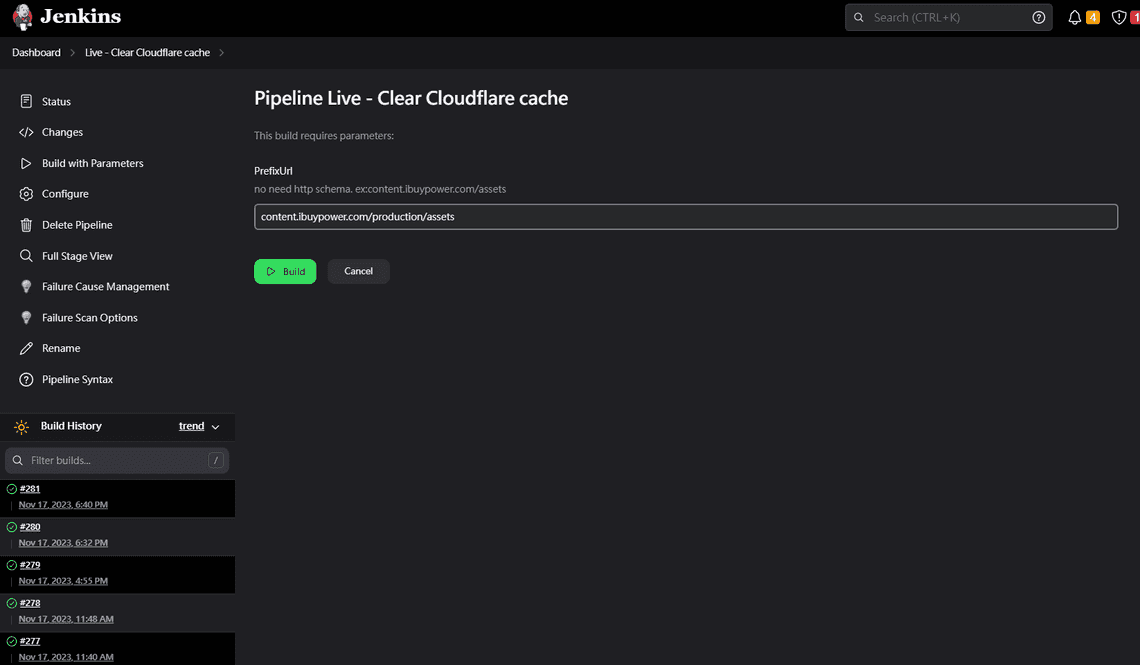1140x665 pixels.
Task: Open Build with Parameters in sidebar
Action: point(92,163)
